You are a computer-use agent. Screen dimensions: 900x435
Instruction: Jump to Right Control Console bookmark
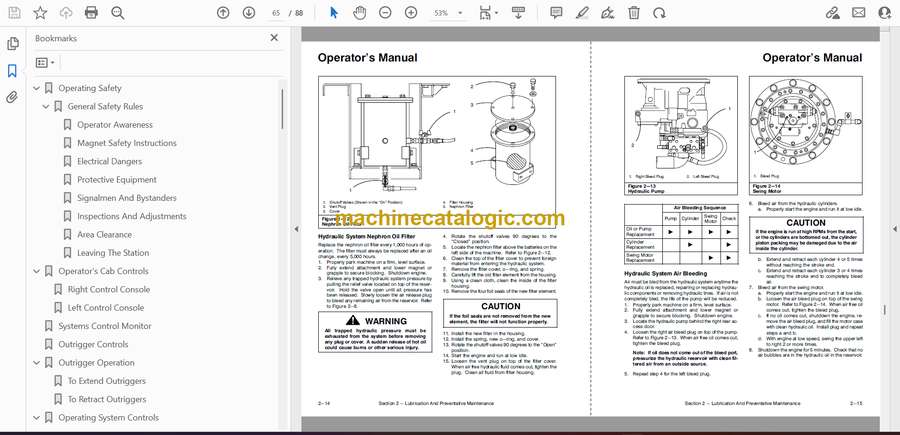(108, 290)
